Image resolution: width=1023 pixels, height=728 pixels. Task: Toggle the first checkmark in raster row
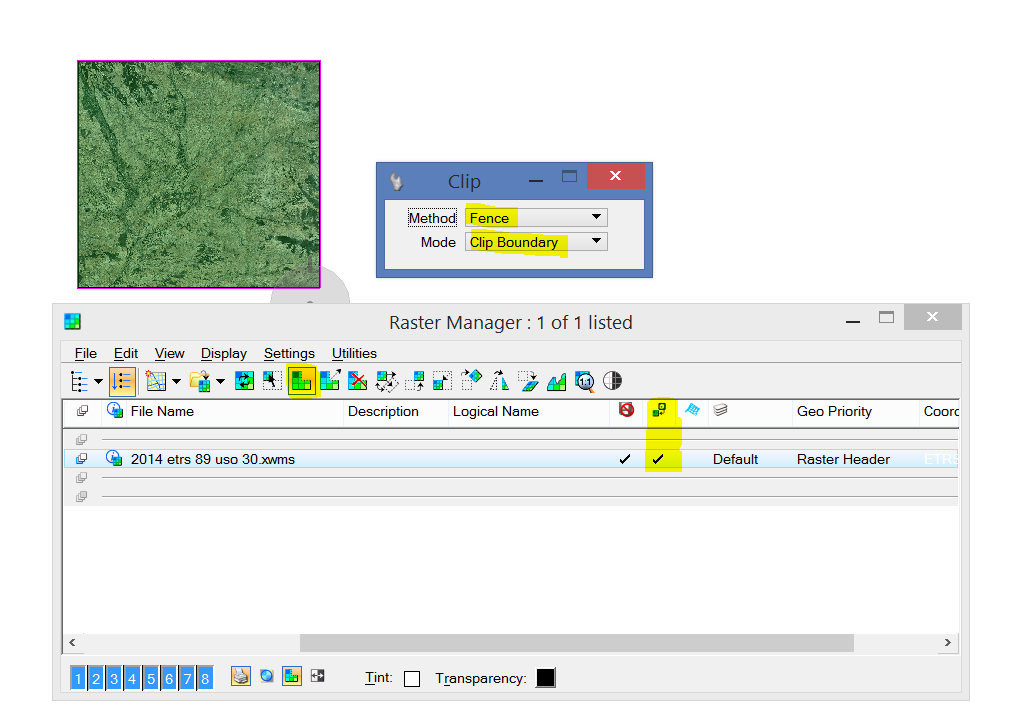point(625,459)
